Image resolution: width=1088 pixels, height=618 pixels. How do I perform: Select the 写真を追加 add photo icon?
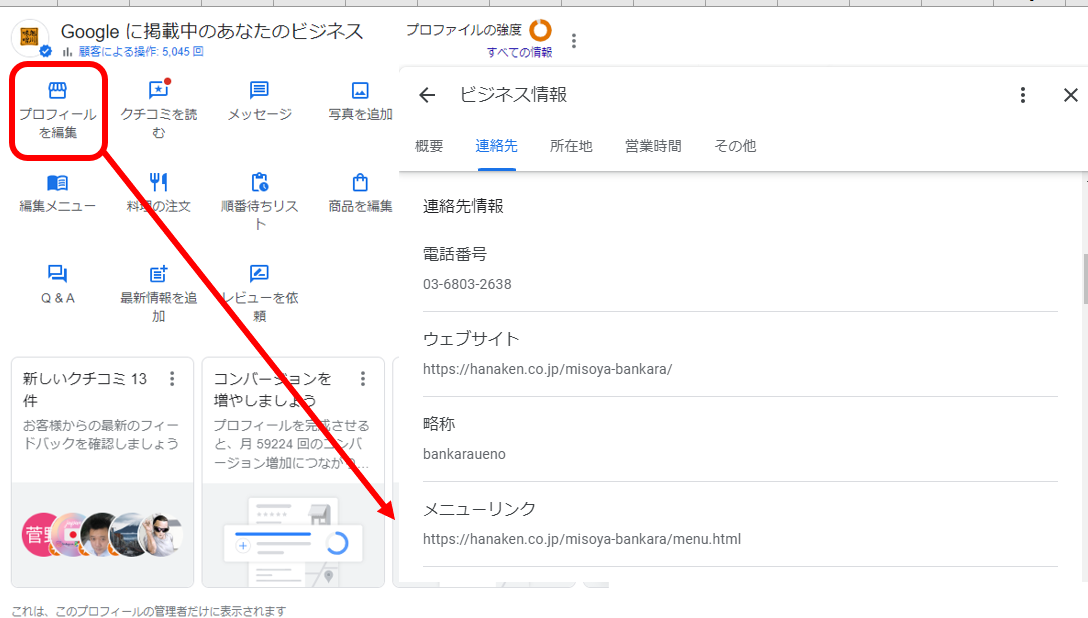[x=360, y=90]
